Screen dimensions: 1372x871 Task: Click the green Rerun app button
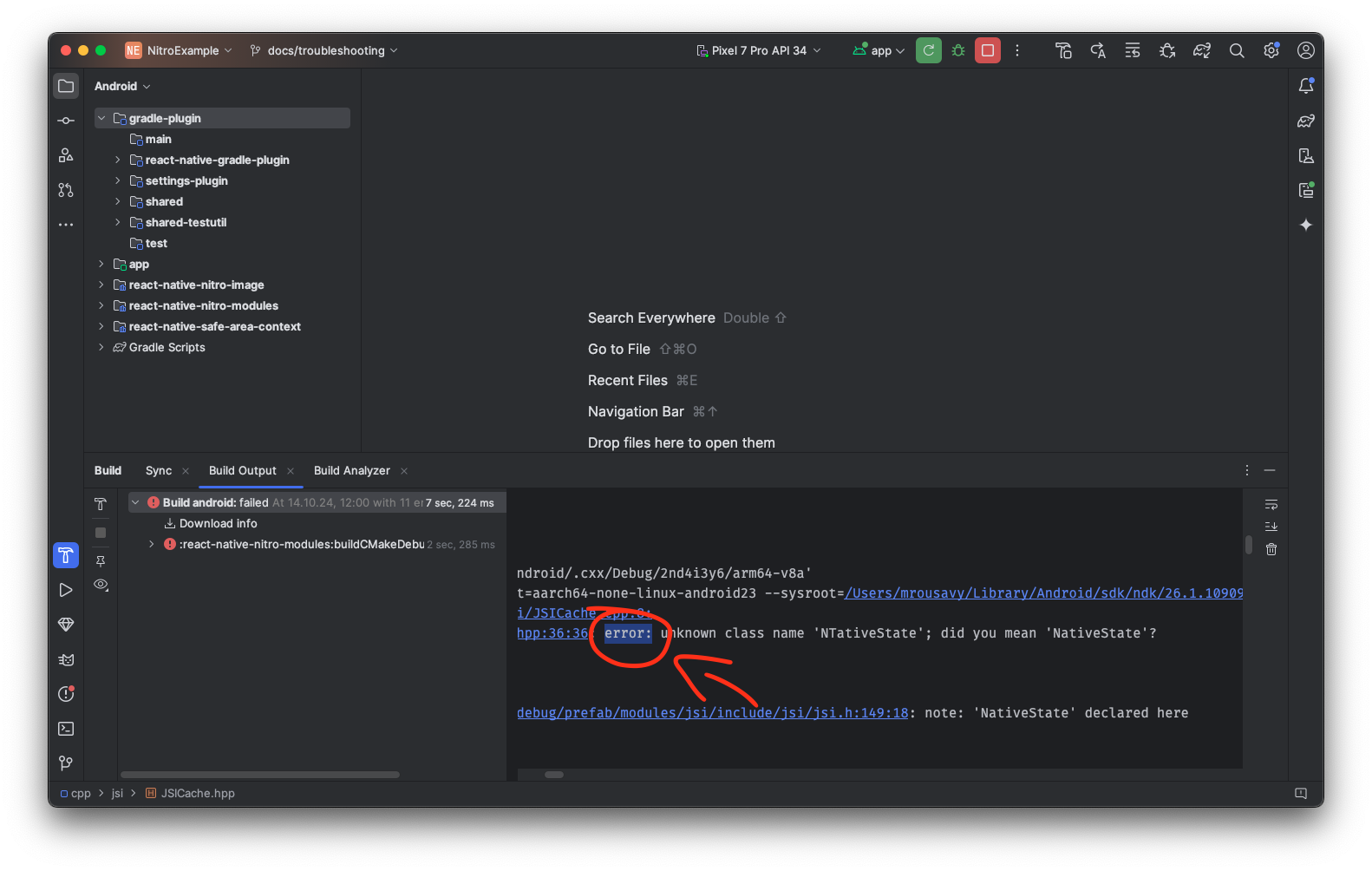coord(928,50)
